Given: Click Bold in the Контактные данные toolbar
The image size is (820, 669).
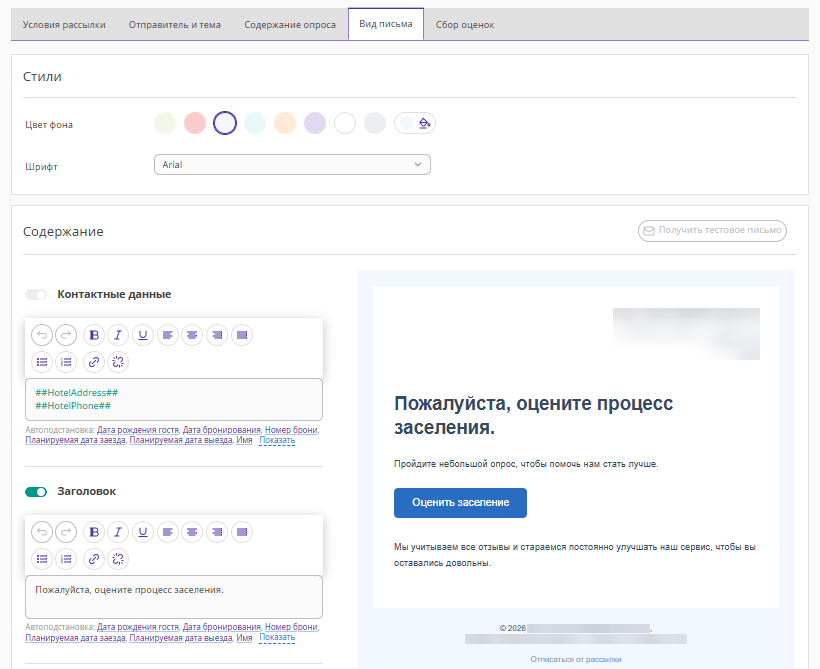Looking at the screenshot, I should click(x=94, y=335).
